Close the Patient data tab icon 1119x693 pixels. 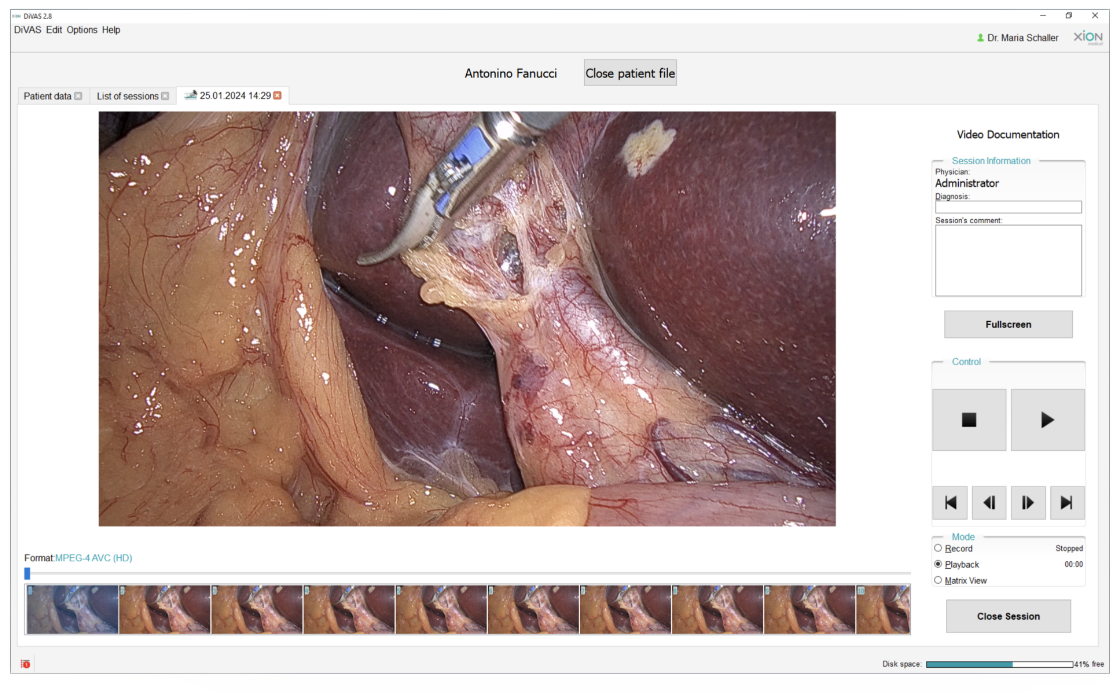pyautogui.click(x=79, y=96)
